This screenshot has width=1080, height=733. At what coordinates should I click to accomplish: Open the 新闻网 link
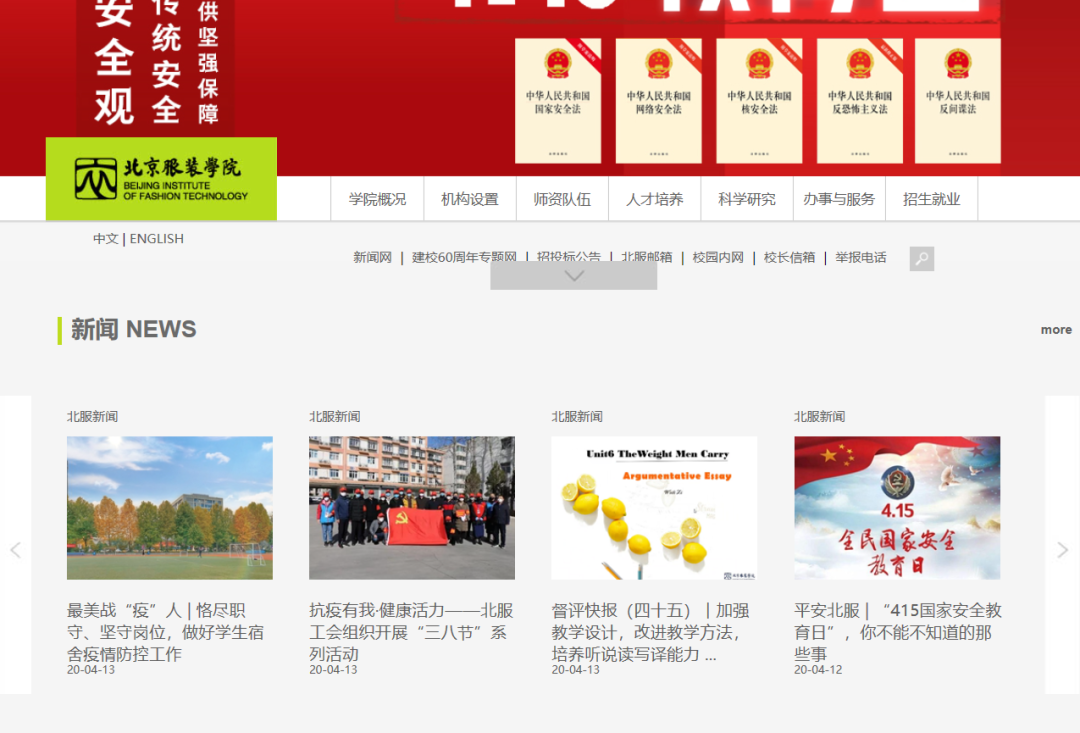(372, 258)
